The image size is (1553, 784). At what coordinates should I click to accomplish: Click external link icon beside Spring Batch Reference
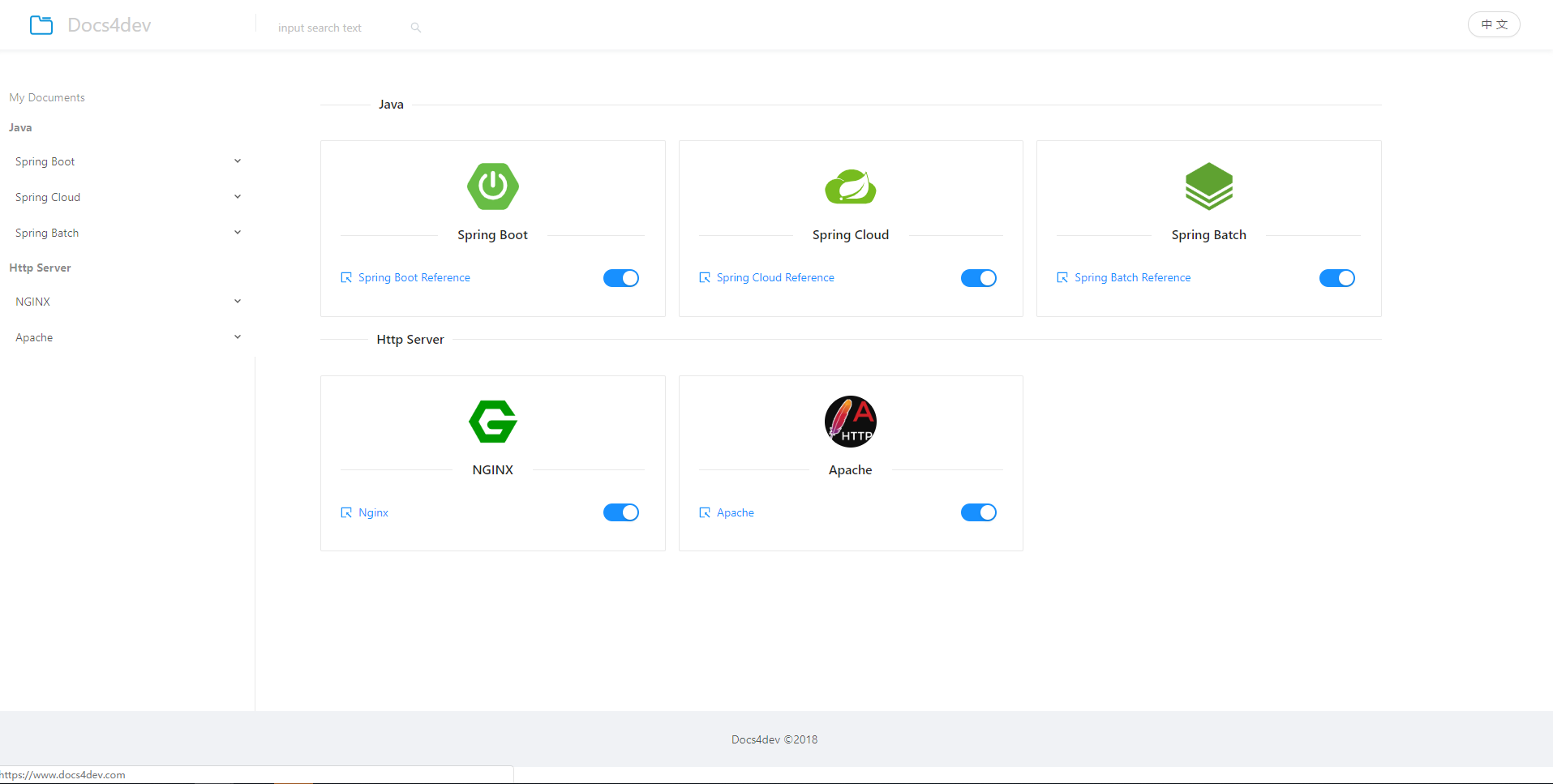[x=1062, y=277]
